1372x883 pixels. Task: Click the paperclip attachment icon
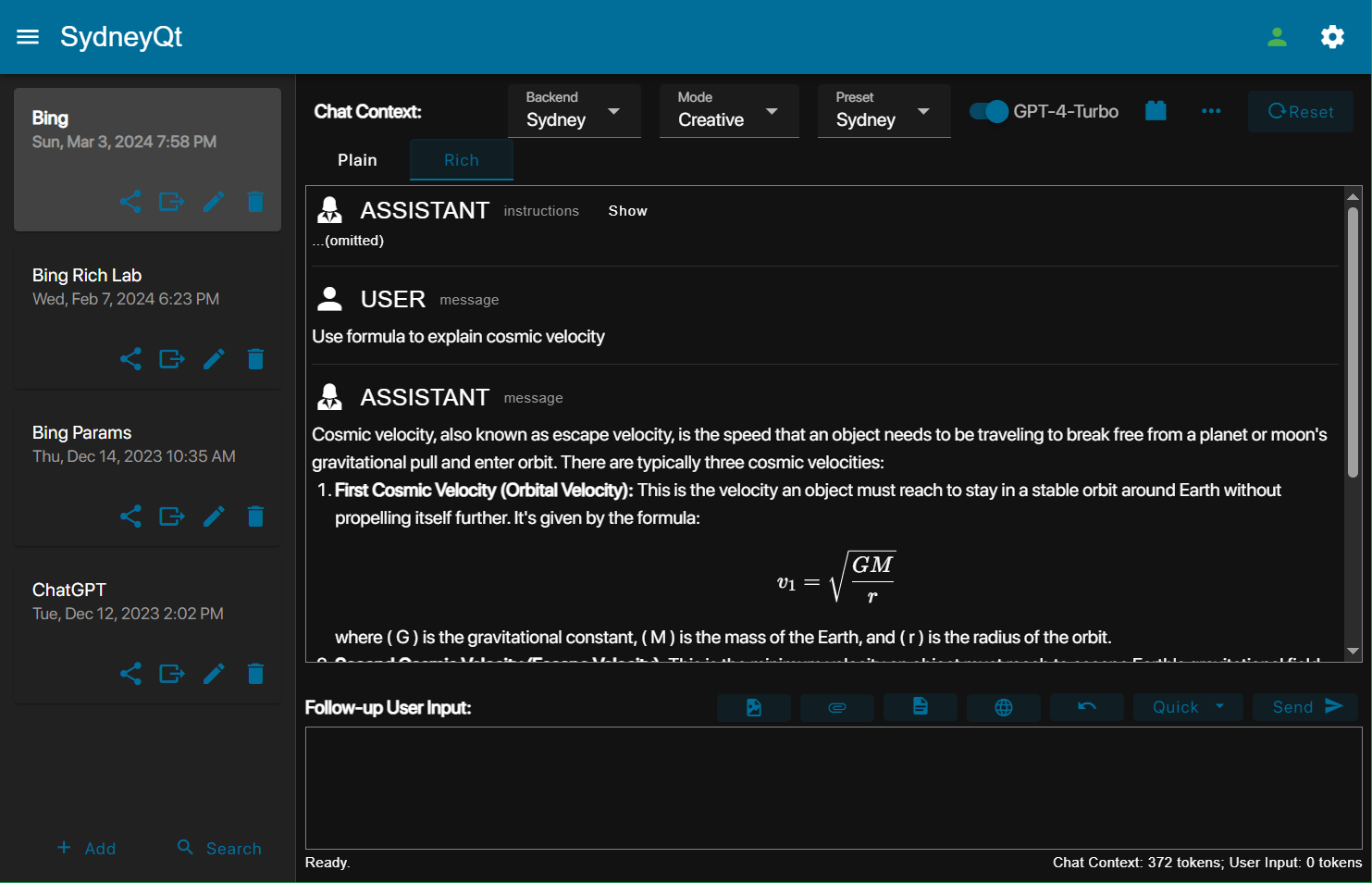(836, 707)
